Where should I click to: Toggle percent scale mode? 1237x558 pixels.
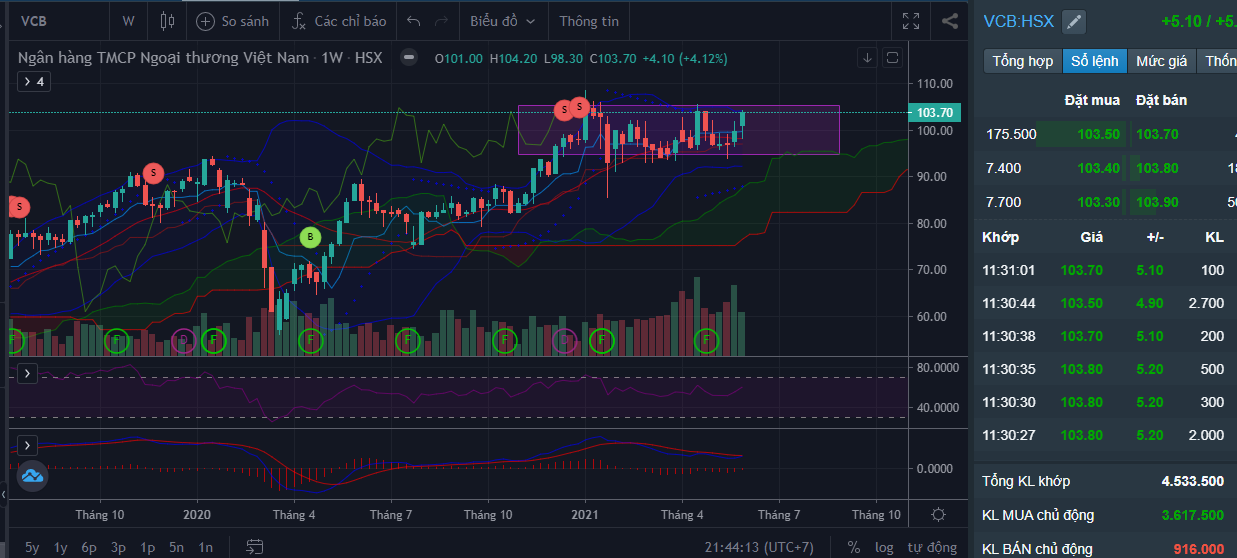coord(853,547)
